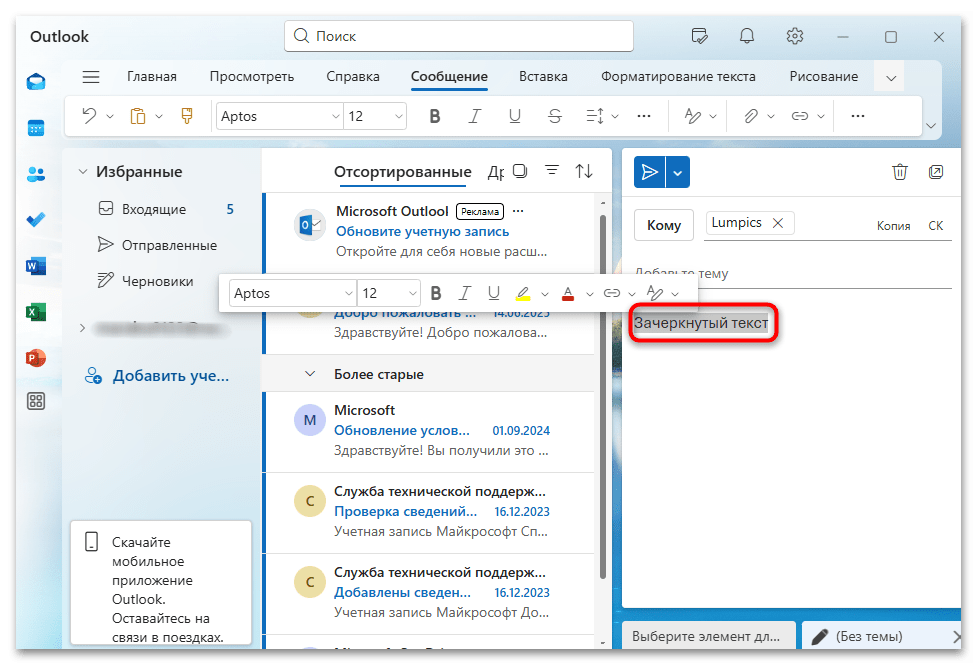Launch Word from the sidebar

pyautogui.click(x=36, y=266)
